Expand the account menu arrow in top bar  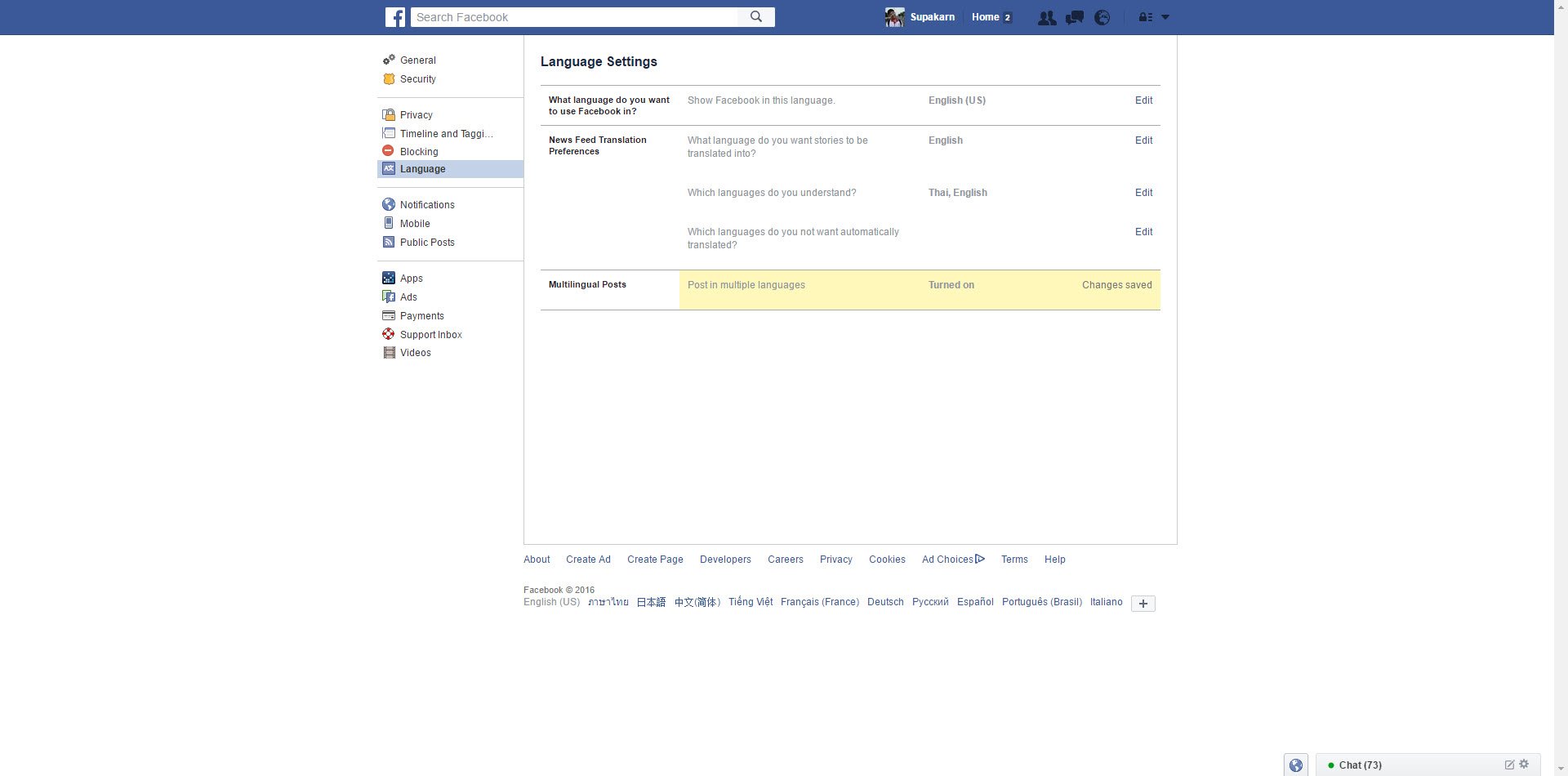coord(1165,17)
